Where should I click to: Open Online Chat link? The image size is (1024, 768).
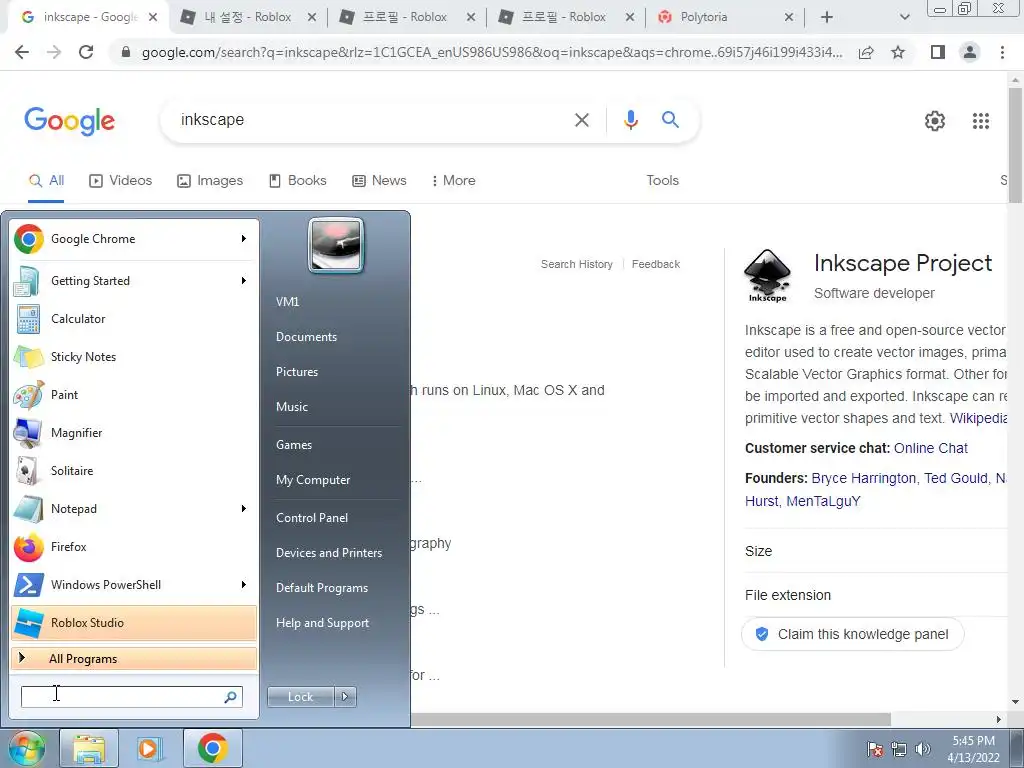coord(931,448)
